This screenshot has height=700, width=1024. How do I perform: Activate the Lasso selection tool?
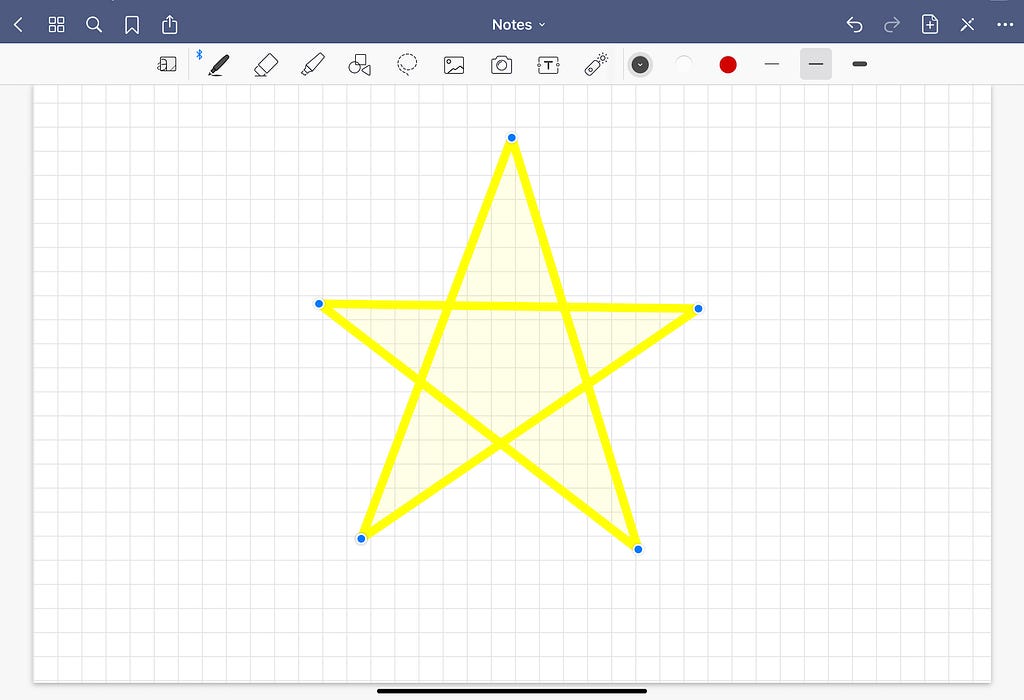click(407, 63)
